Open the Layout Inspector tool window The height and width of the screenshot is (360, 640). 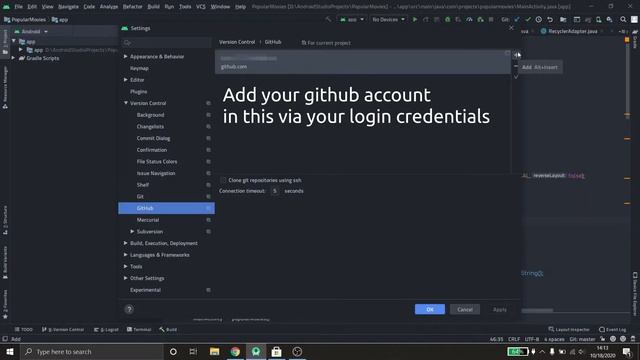tap(569, 329)
